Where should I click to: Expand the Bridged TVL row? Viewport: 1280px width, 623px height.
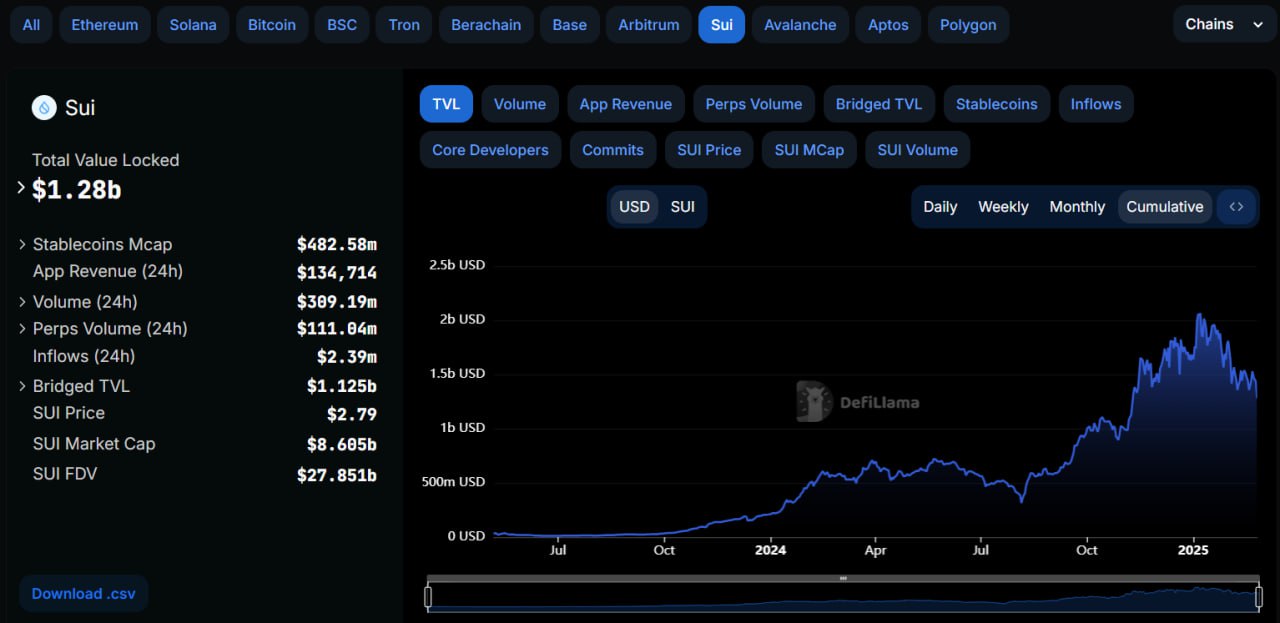pos(22,386)
